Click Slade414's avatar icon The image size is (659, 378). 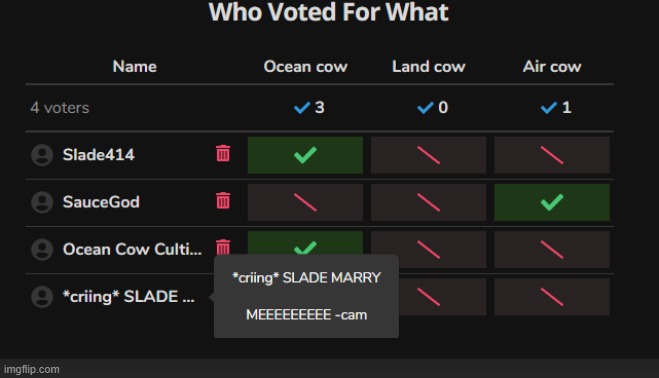click(x=42, y=155)
